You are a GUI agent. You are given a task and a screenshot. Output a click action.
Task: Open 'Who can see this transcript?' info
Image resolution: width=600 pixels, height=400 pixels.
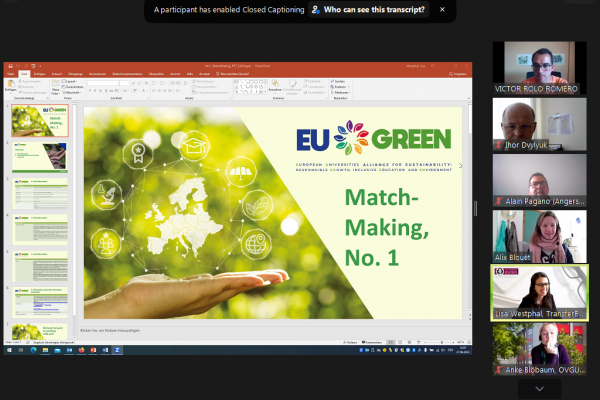pyautogui.click(x=368, y=10)
